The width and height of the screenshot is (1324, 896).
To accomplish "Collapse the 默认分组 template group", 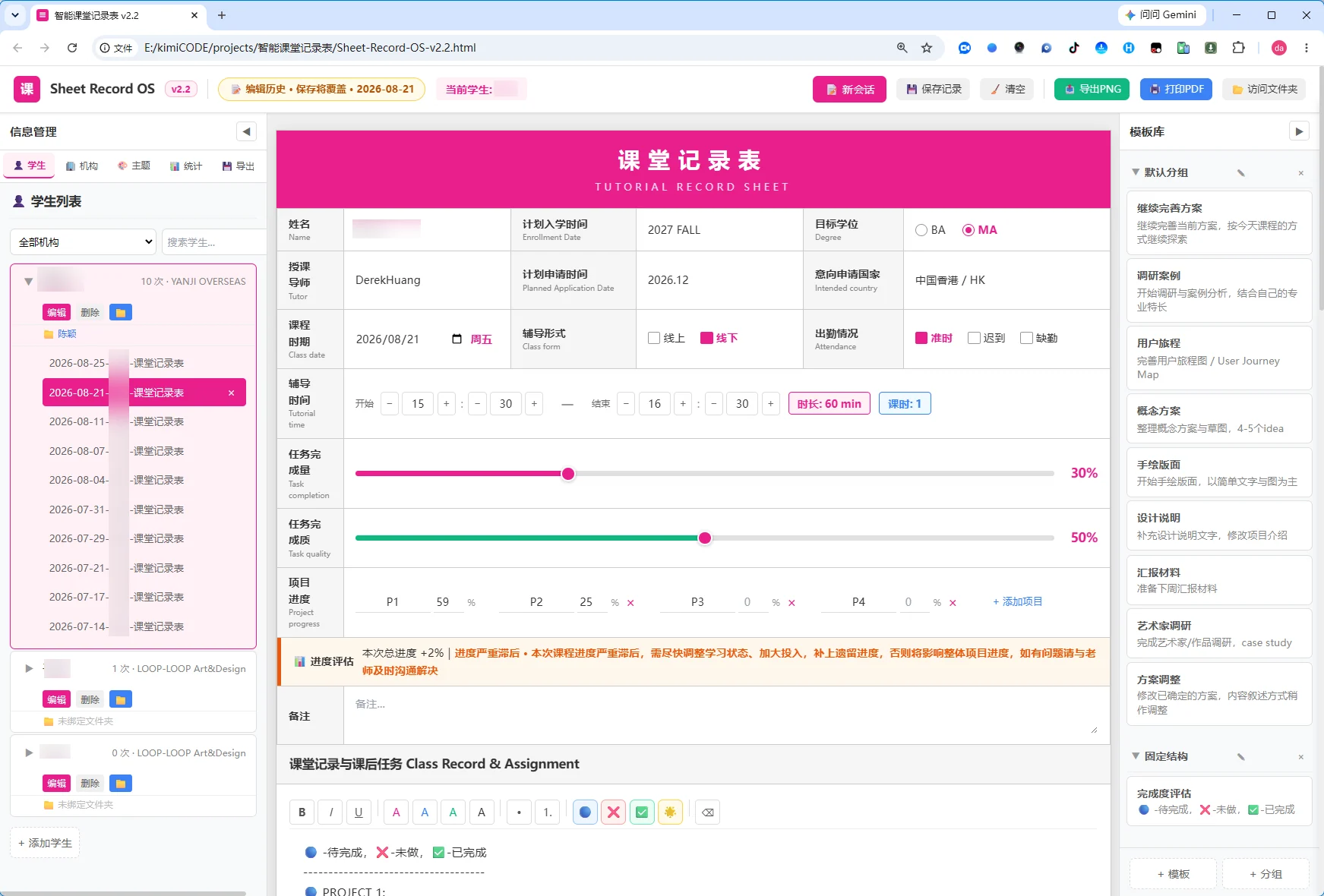I will (1136, 172).
